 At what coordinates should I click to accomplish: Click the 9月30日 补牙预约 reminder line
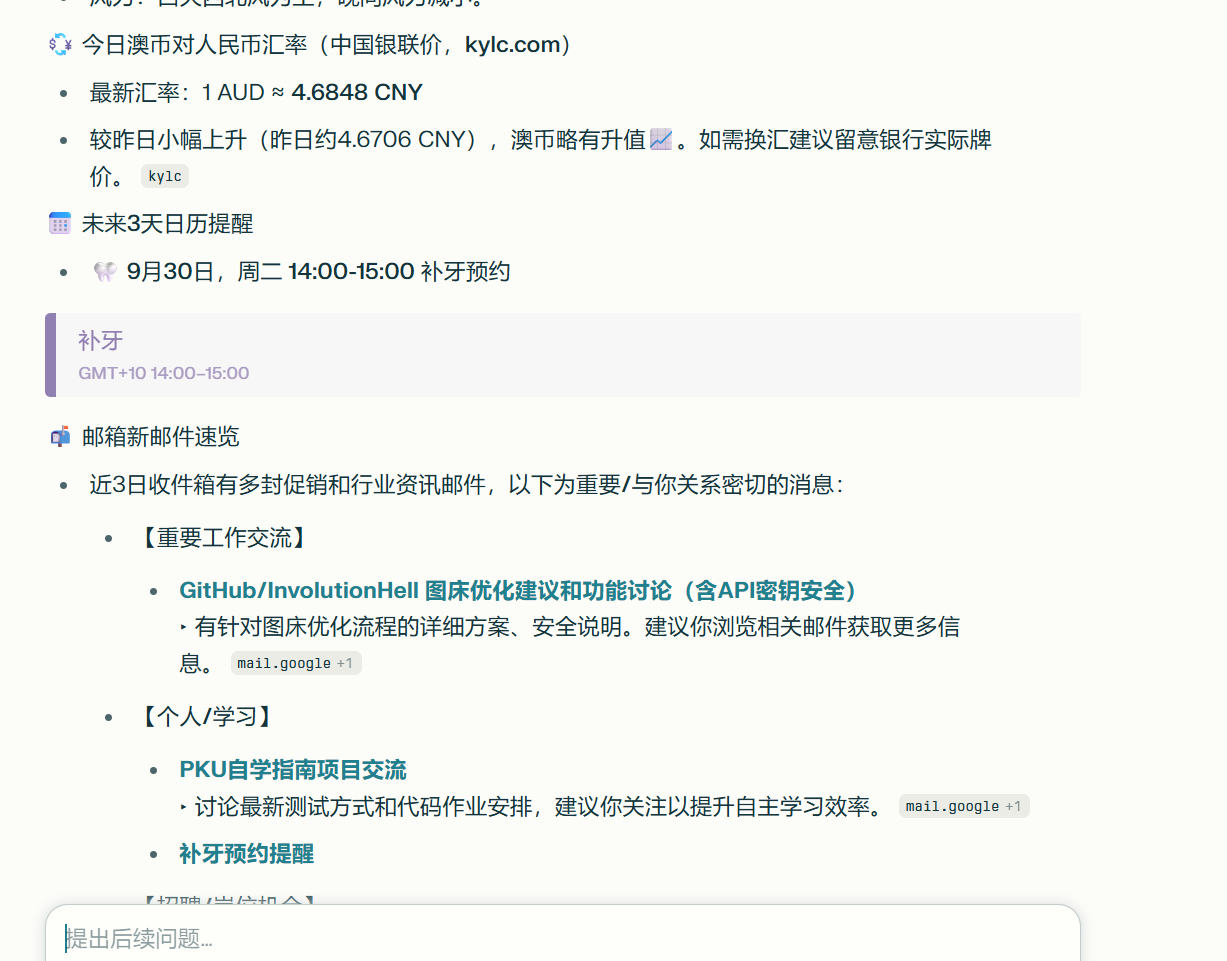click(x=319, y=272)
